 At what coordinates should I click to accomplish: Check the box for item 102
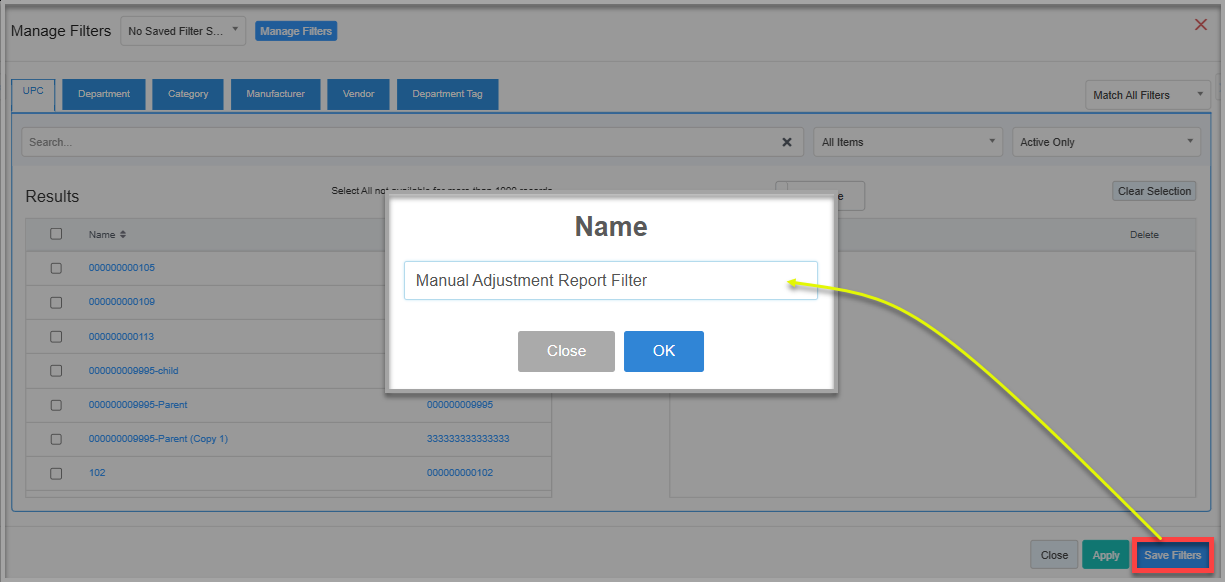[x=56, y=473]
